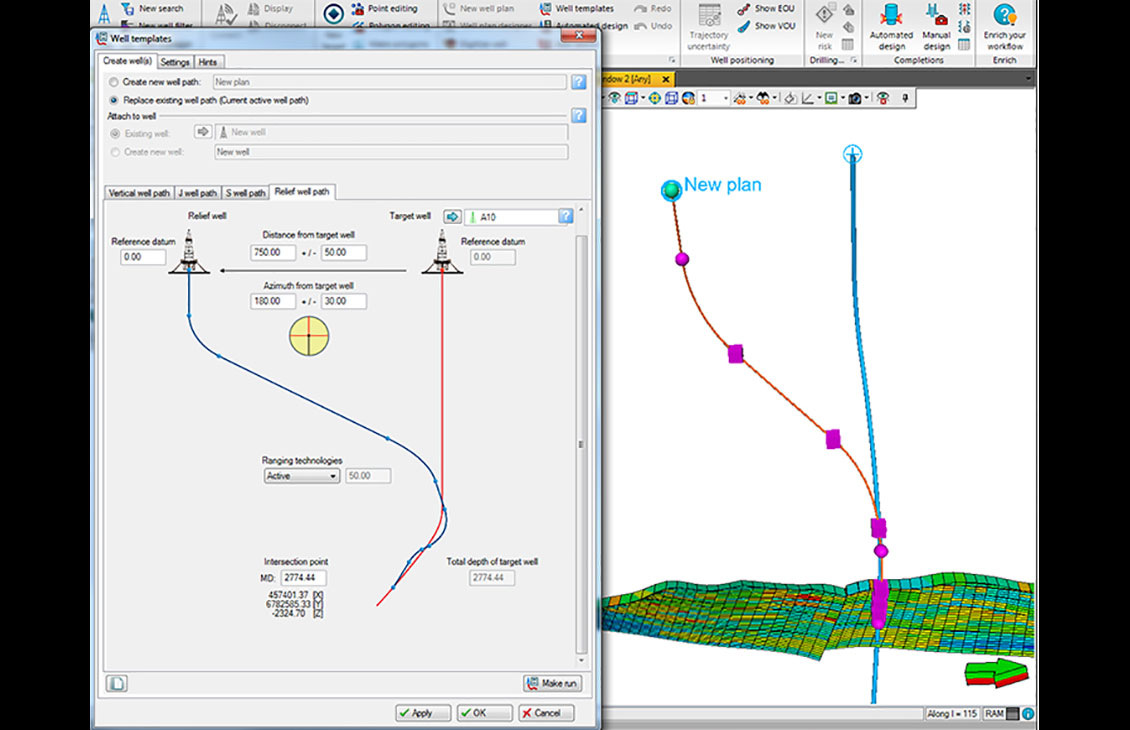Viewport: 1130px width, 730px height.
Task: Click the axis icon in 3D window toolbar
Action: click(x=808, y=98)
